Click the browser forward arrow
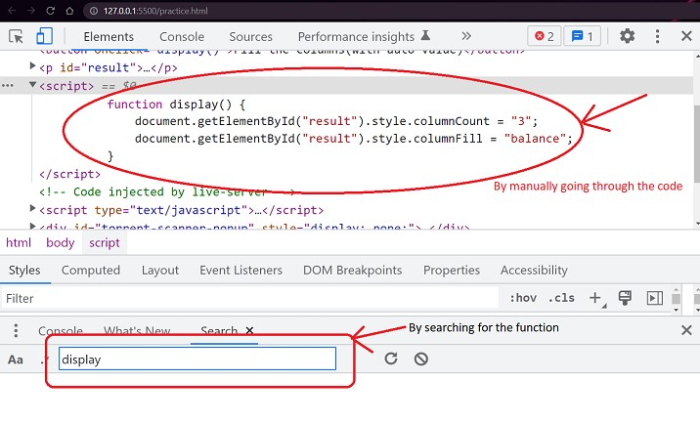 31,11
